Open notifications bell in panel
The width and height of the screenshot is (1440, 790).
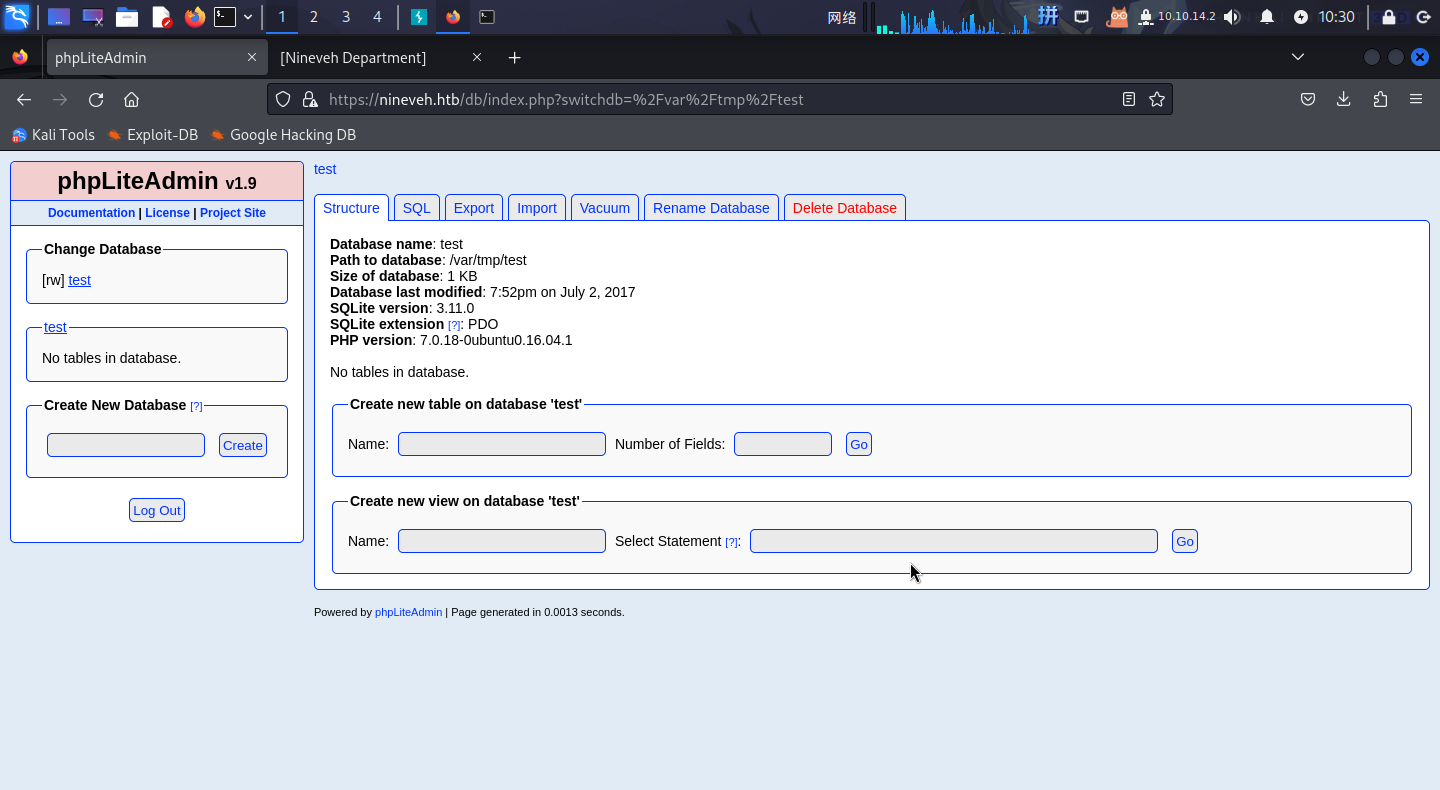coord(1267,17)
